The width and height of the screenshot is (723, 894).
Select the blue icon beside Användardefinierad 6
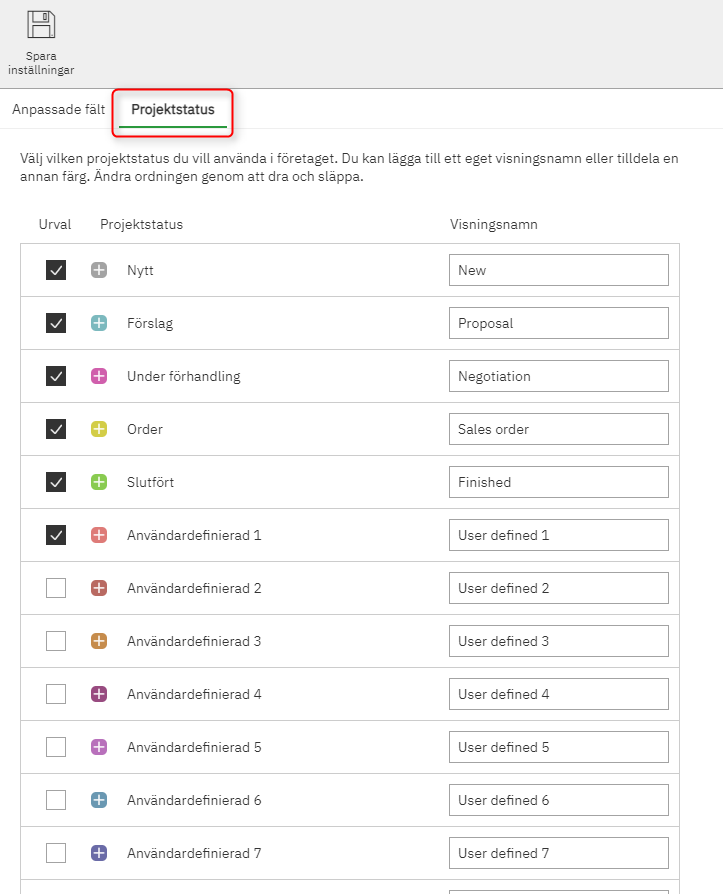point(99,800)
